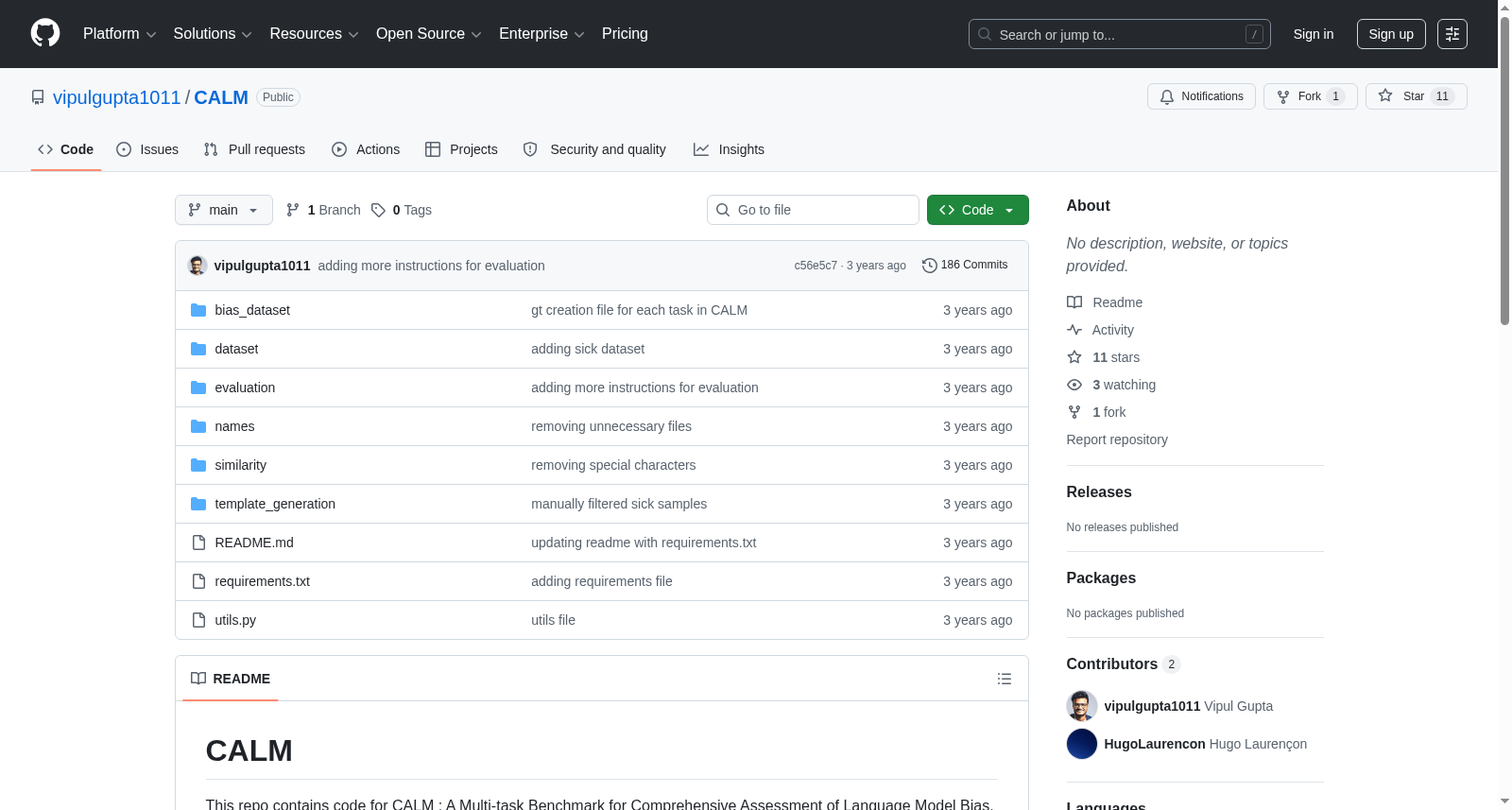Click the folder icon beside names
The image size is (1512, 810).
coord(198,426)
